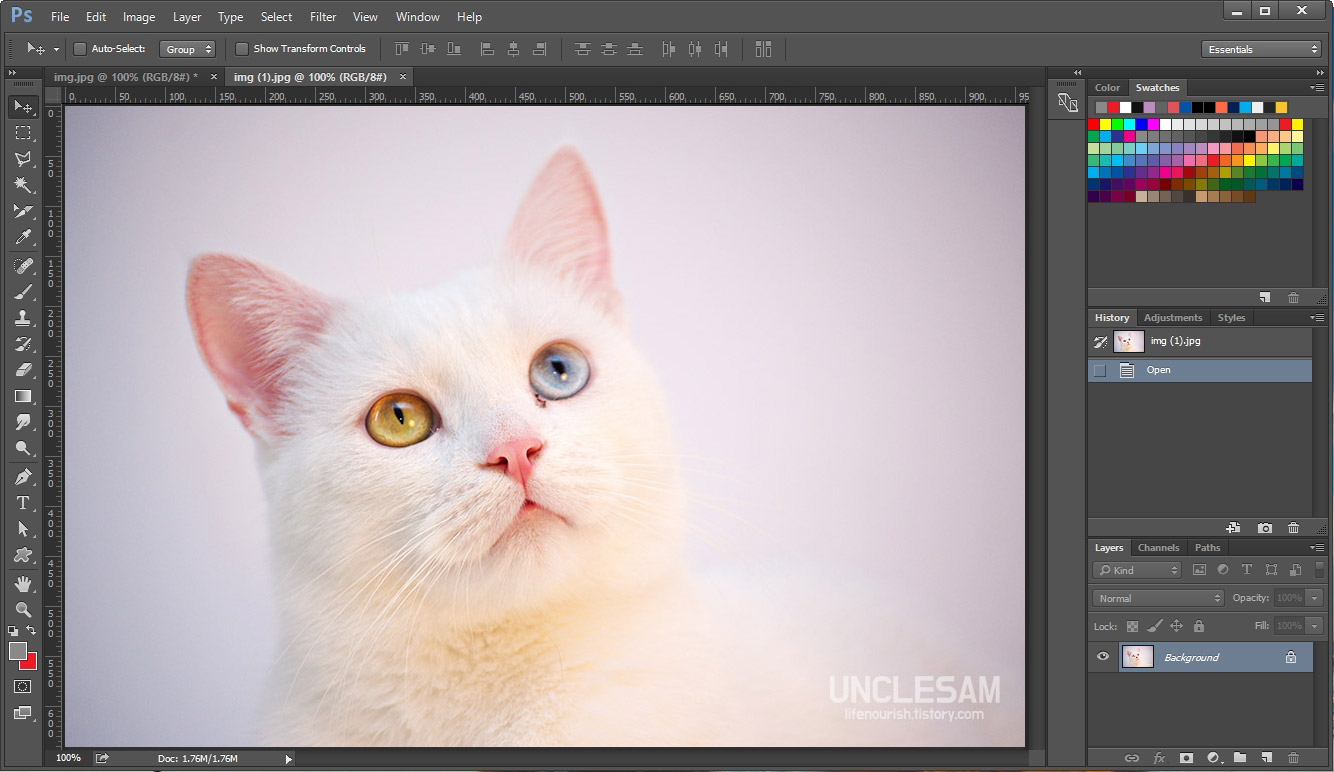
Task: Open the Swatches panel menu
Action: coord(1316,88)
